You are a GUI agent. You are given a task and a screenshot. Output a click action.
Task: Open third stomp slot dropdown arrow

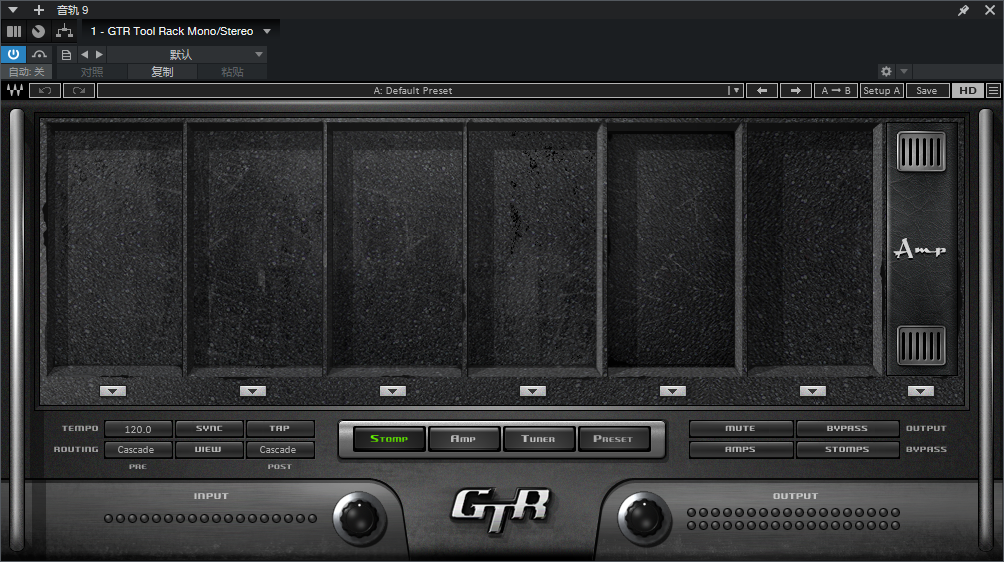[393, 391]
